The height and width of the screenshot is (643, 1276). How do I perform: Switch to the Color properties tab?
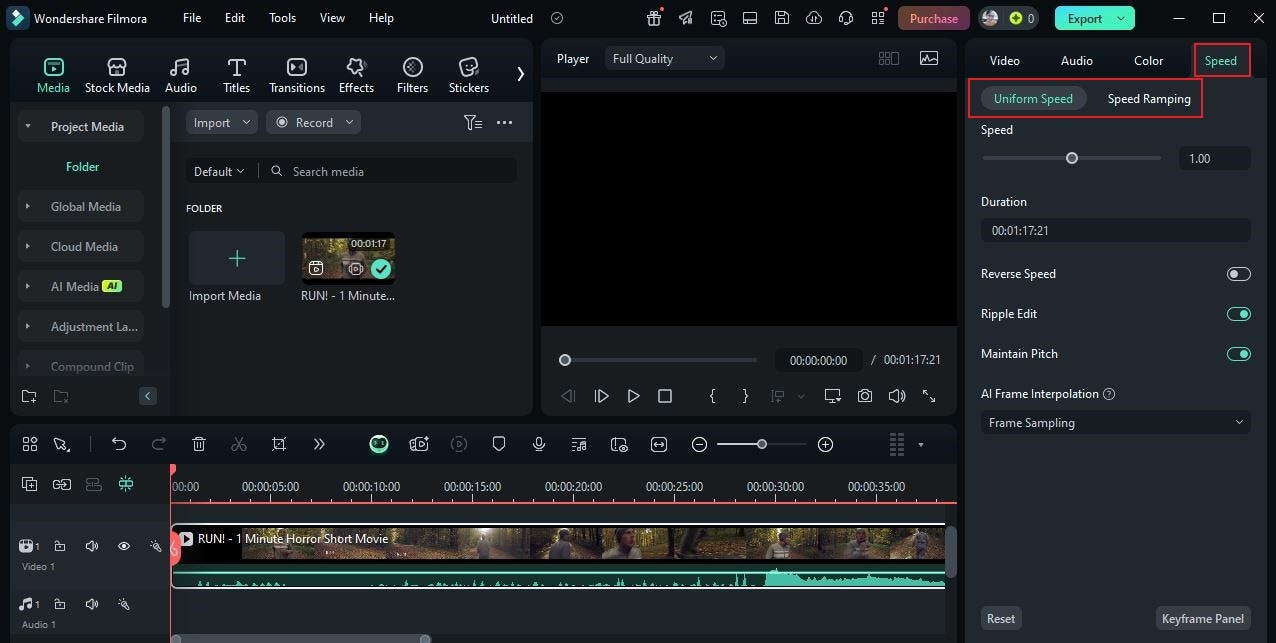click(1148, 61)
